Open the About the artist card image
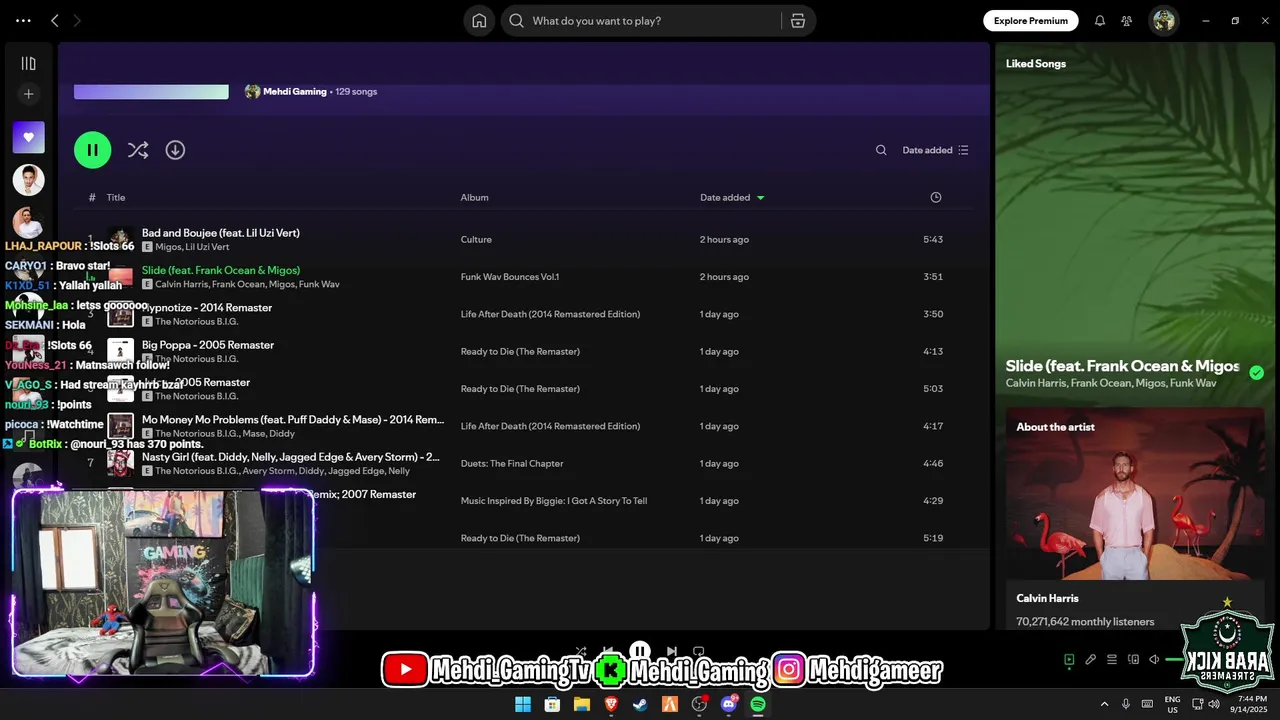 click(1135, 493)
